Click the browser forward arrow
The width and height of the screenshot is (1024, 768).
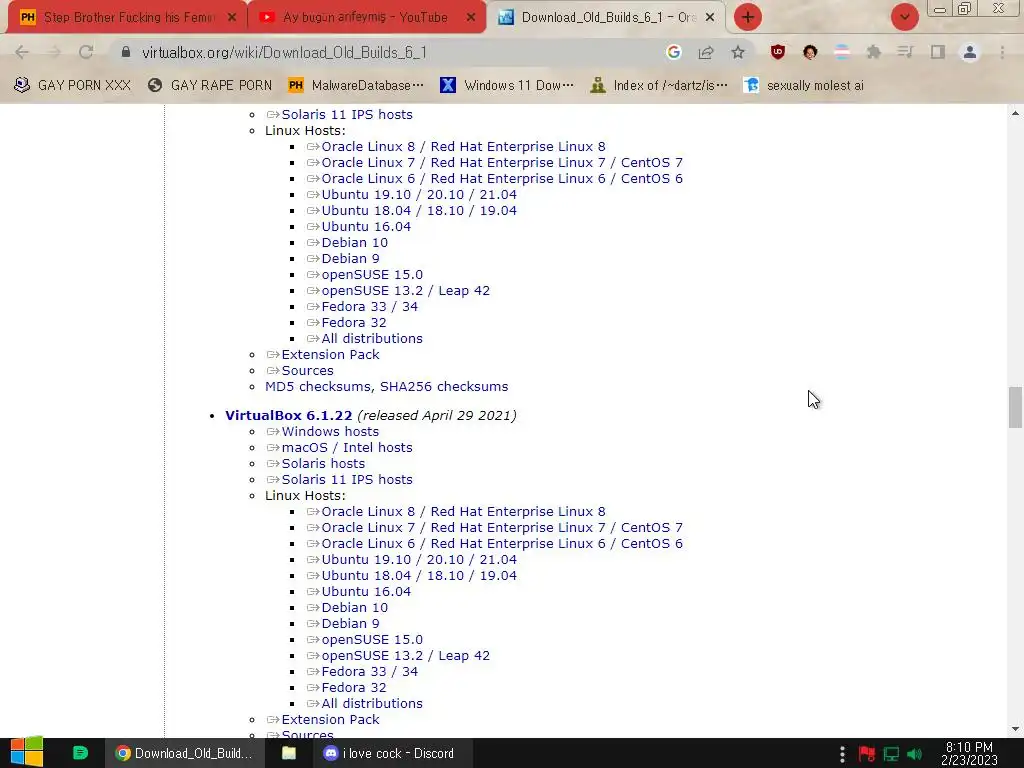click(54, 52)
